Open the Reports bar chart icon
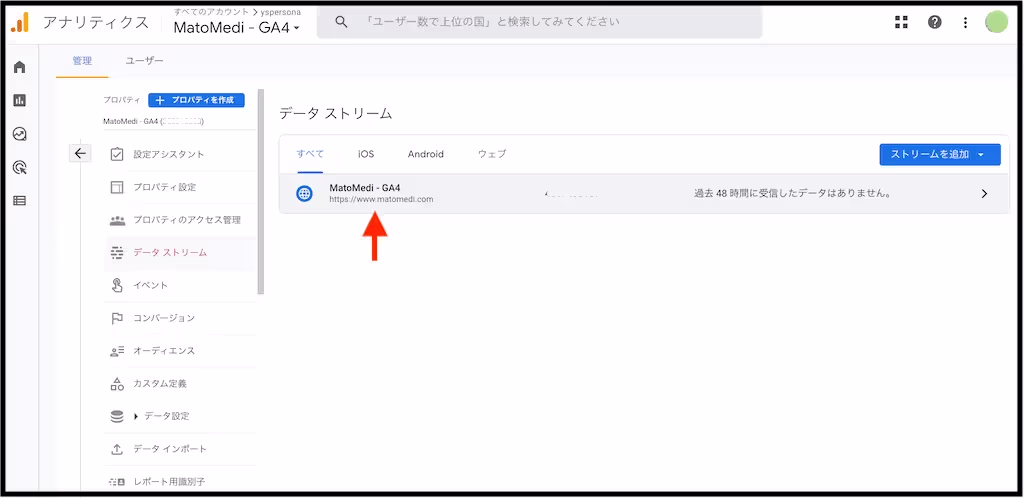 coord(20,101)
